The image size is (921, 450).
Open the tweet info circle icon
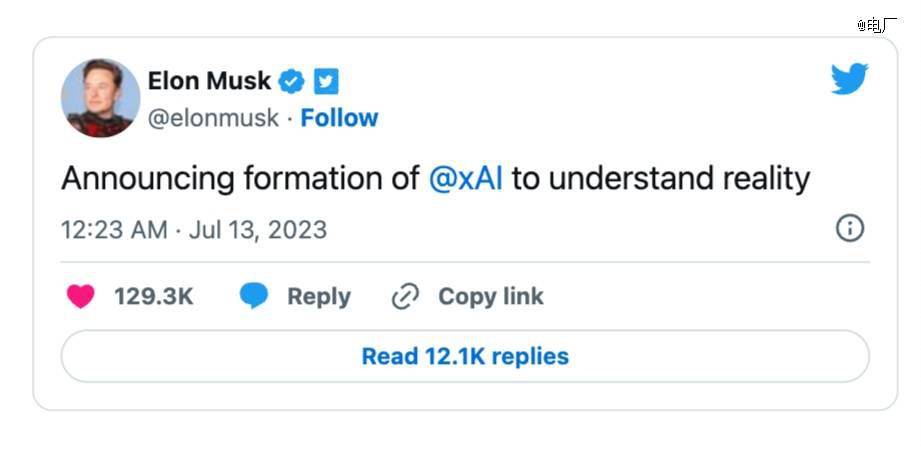849,229
